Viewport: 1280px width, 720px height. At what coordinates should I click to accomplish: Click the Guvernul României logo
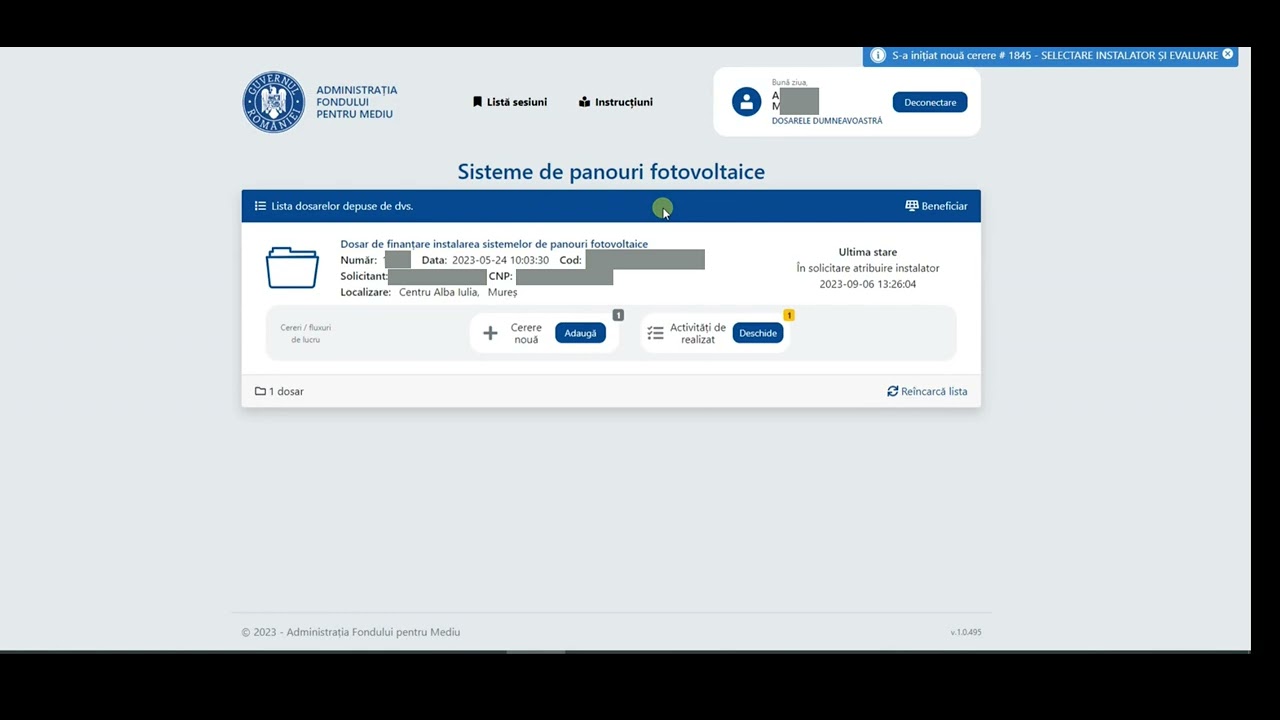(x=273, y=102)
